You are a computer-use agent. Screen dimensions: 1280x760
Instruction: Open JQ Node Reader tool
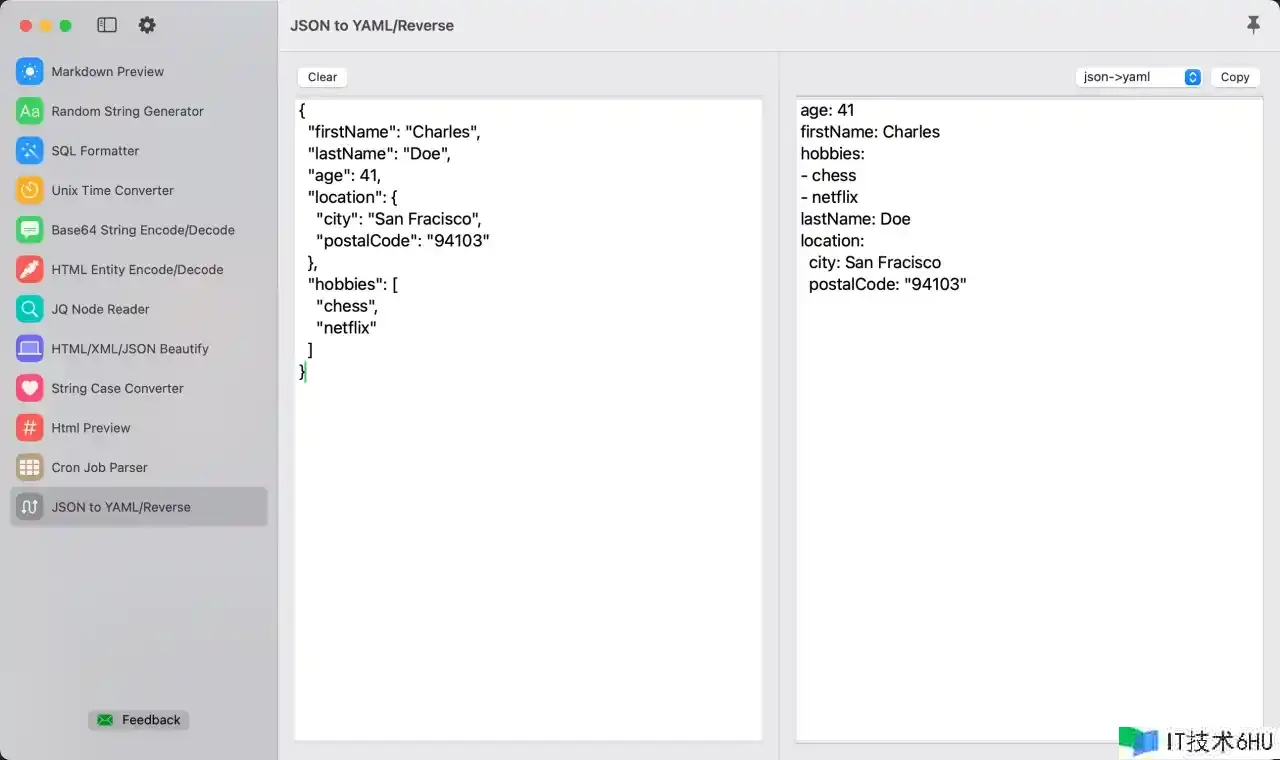click(139, 309)
